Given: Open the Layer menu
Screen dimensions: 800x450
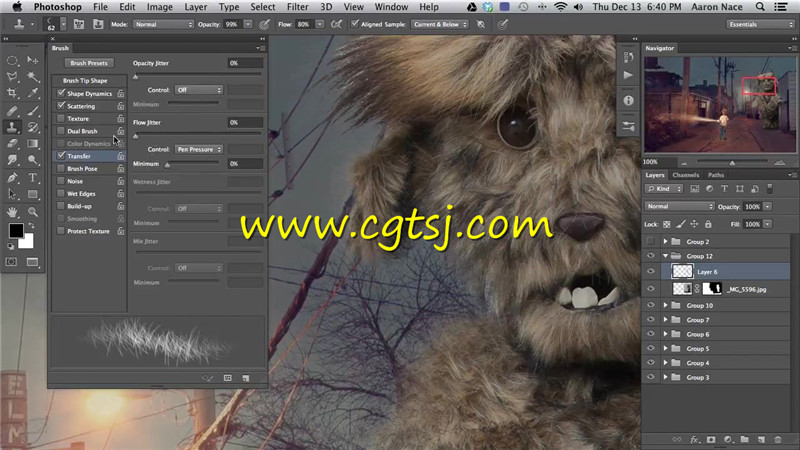Looking at the screenshot, I should tap(196, 7).
